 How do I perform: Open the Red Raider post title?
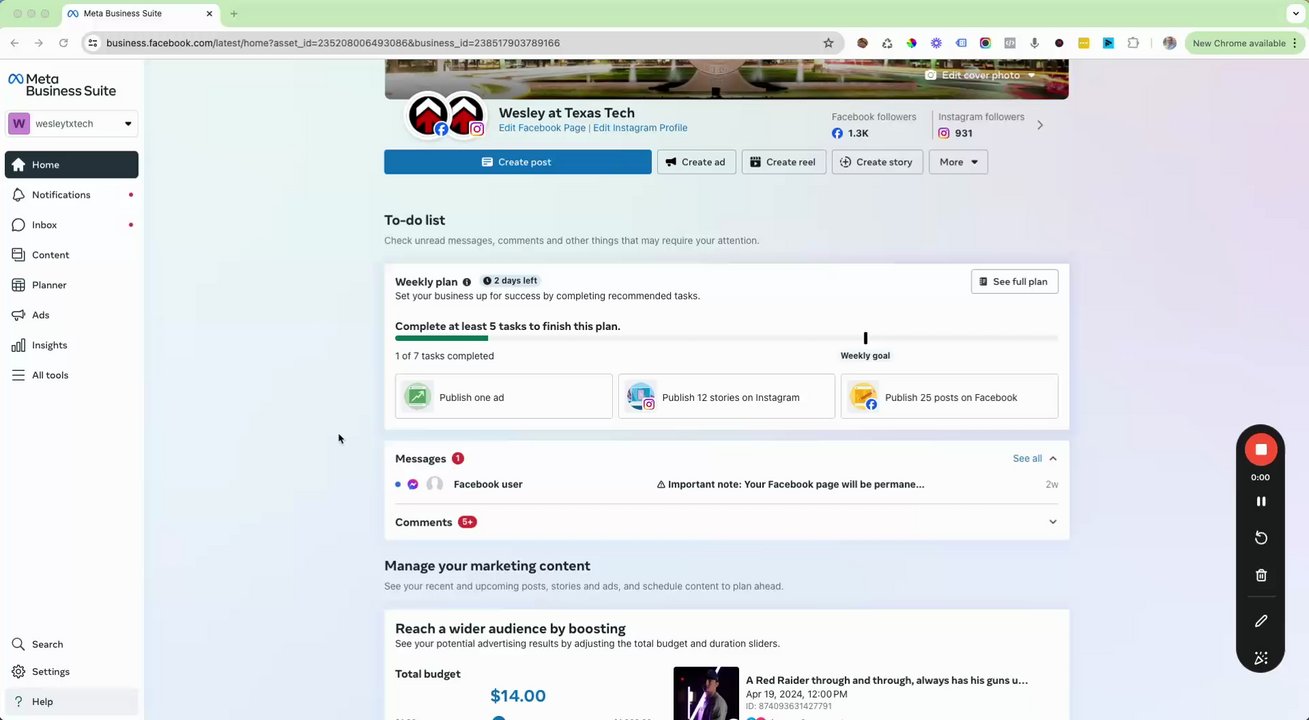(x=887, y=680)
